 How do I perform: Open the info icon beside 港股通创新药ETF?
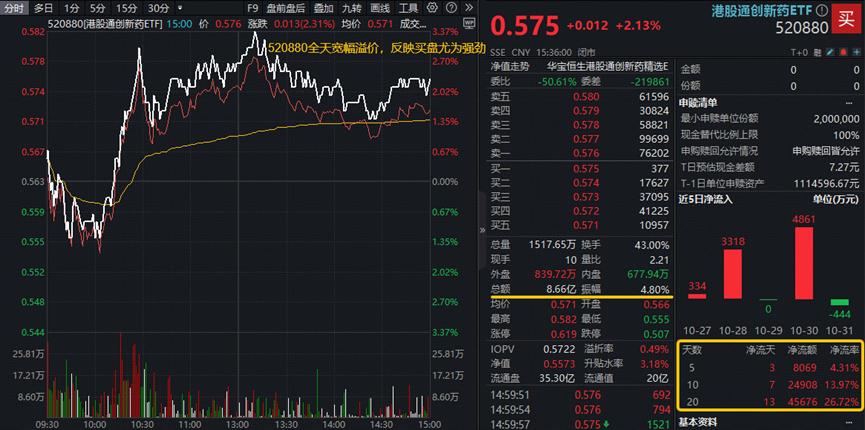pos(822,10)
